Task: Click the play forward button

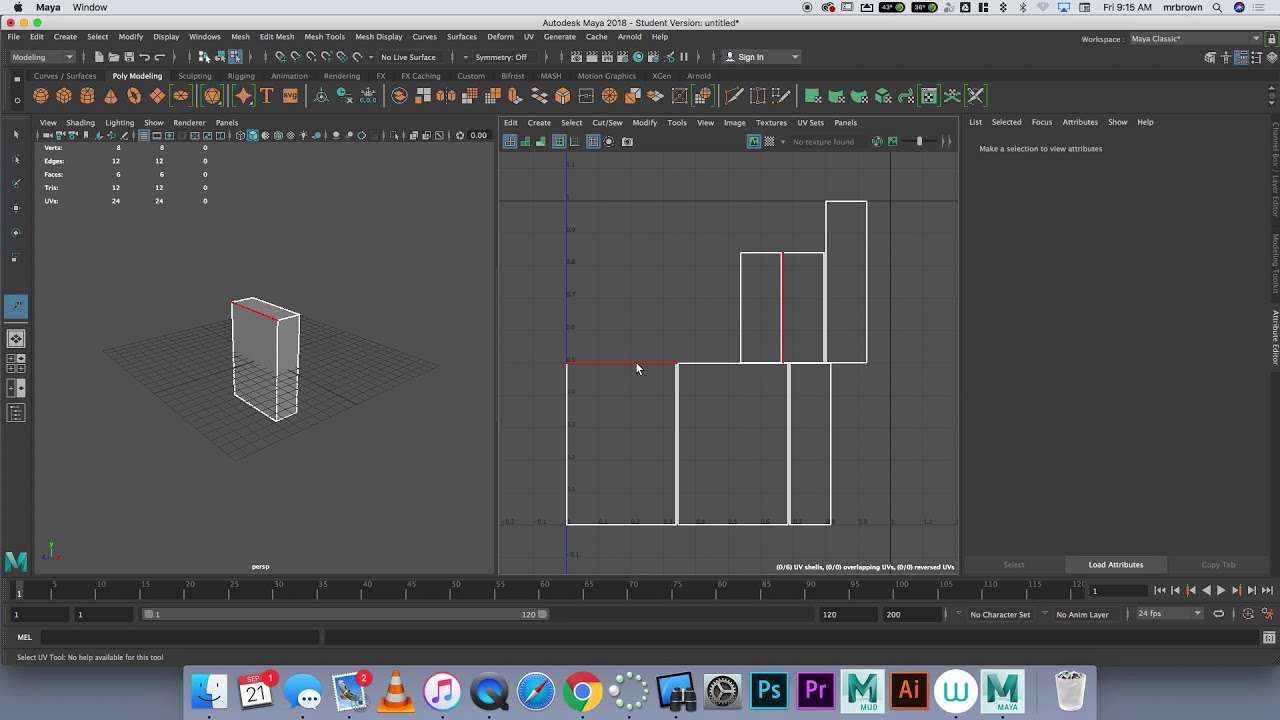Action: (1221, 591)
